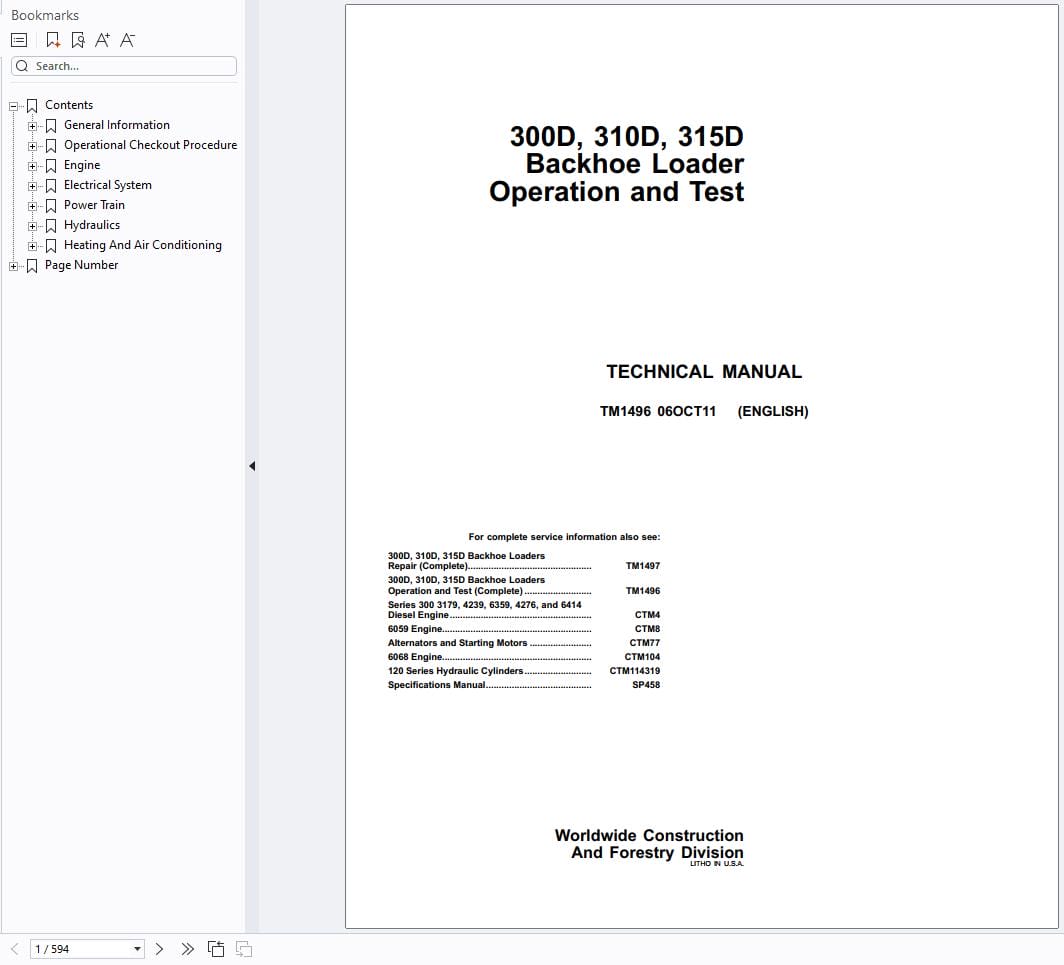Click the CTM104 reference number
1064x965 pixels.
coord(642,657)
